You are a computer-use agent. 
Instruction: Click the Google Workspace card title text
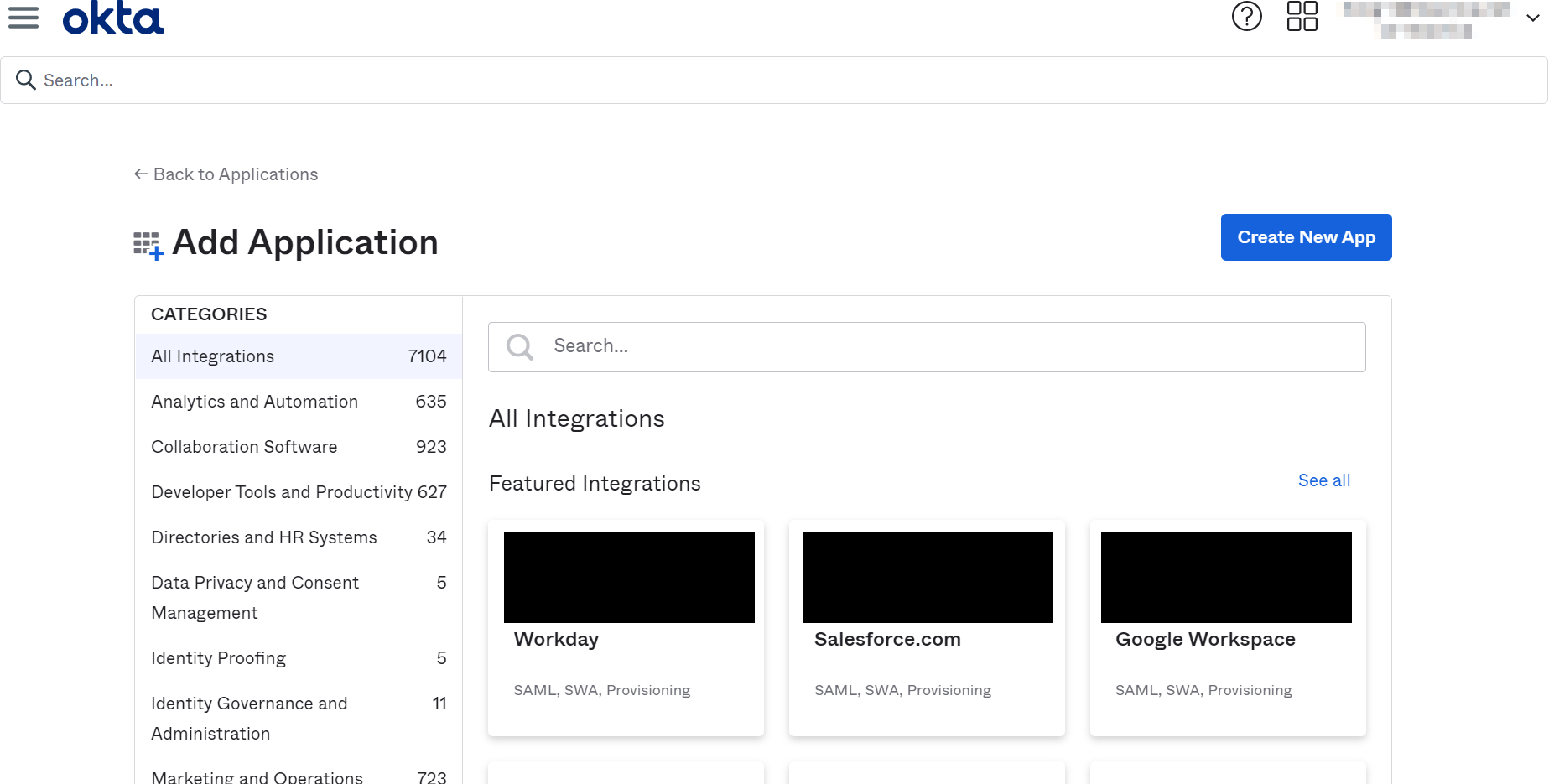click(1205, 640)
